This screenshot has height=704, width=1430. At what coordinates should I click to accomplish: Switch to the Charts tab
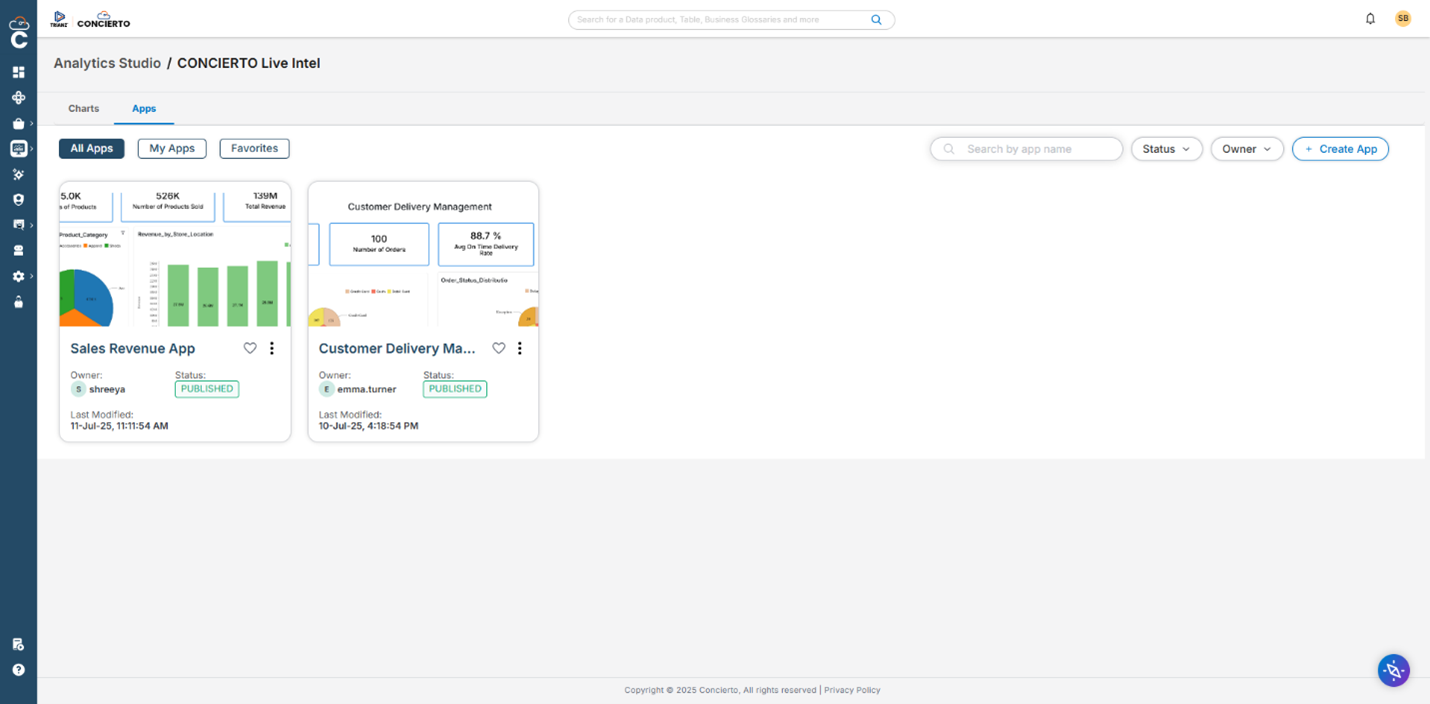[83, 108]
